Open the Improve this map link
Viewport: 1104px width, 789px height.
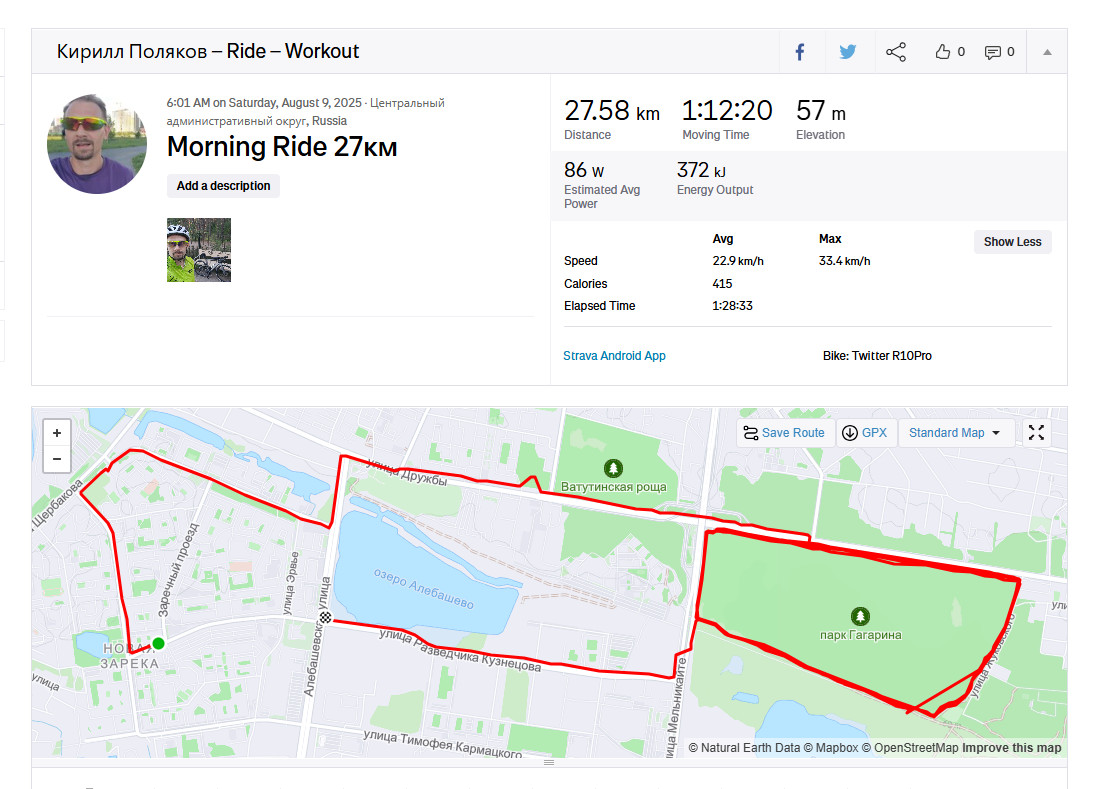1011,748
